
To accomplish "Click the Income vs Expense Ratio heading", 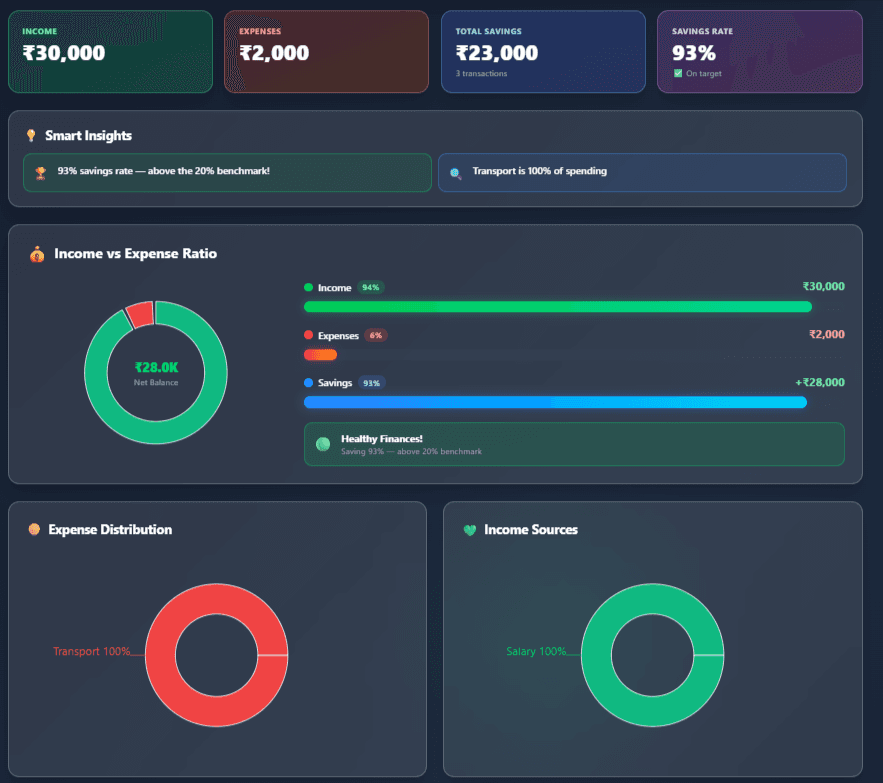I will point(136,253).
